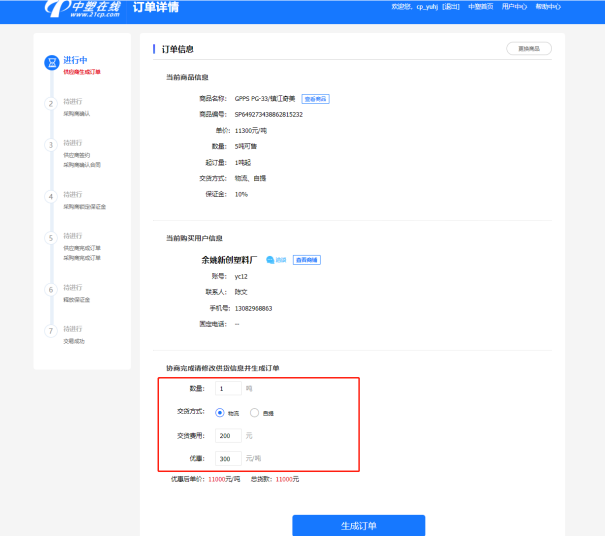Click the 订单详情 page title

(x=156, y=7)
